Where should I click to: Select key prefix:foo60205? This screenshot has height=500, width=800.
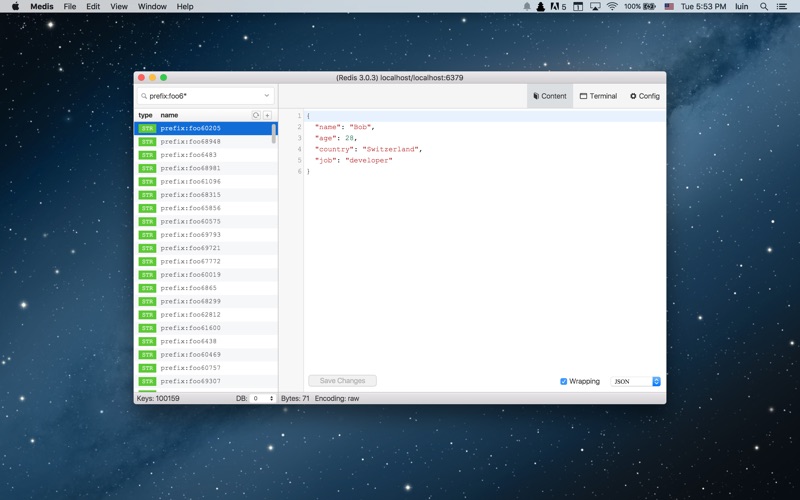click(206, 128)
